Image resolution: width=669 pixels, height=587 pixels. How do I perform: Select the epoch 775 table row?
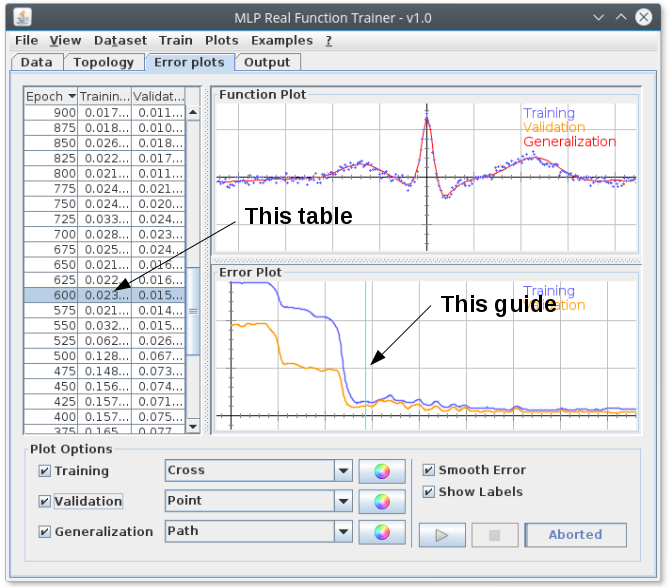[x=105, y=189]
